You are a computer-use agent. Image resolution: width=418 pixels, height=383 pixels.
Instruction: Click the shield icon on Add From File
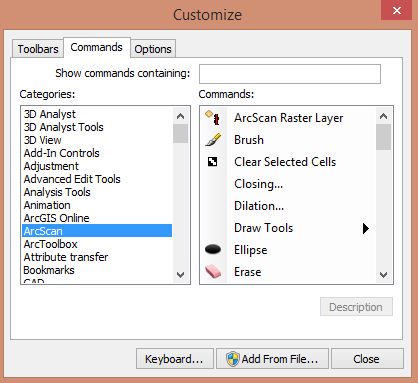coord(233,359)
